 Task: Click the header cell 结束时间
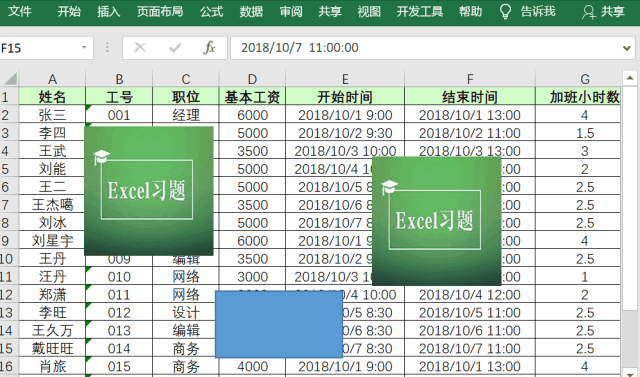pos(470,97)
